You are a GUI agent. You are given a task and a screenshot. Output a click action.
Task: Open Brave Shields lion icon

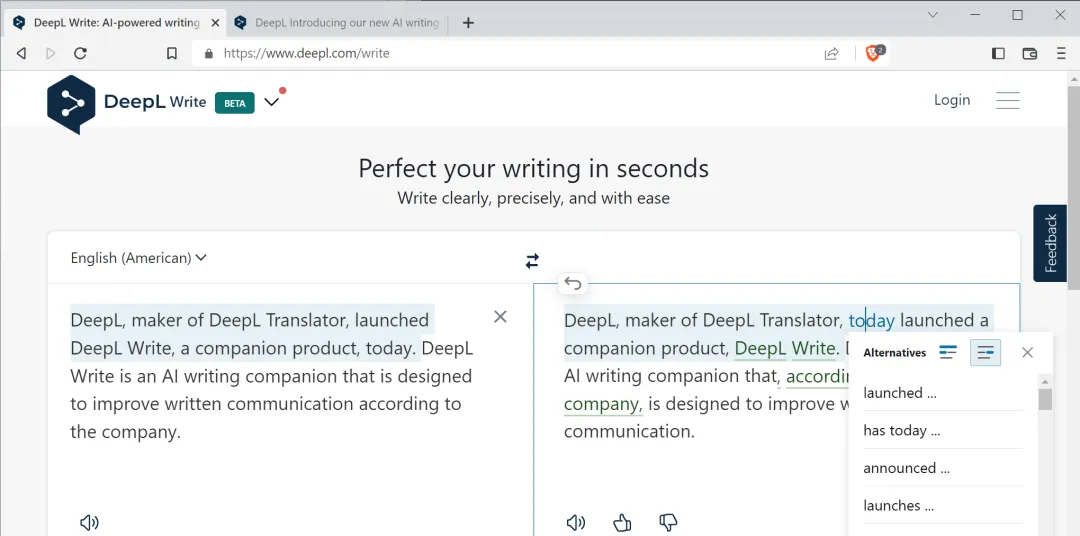pos(874,53)
